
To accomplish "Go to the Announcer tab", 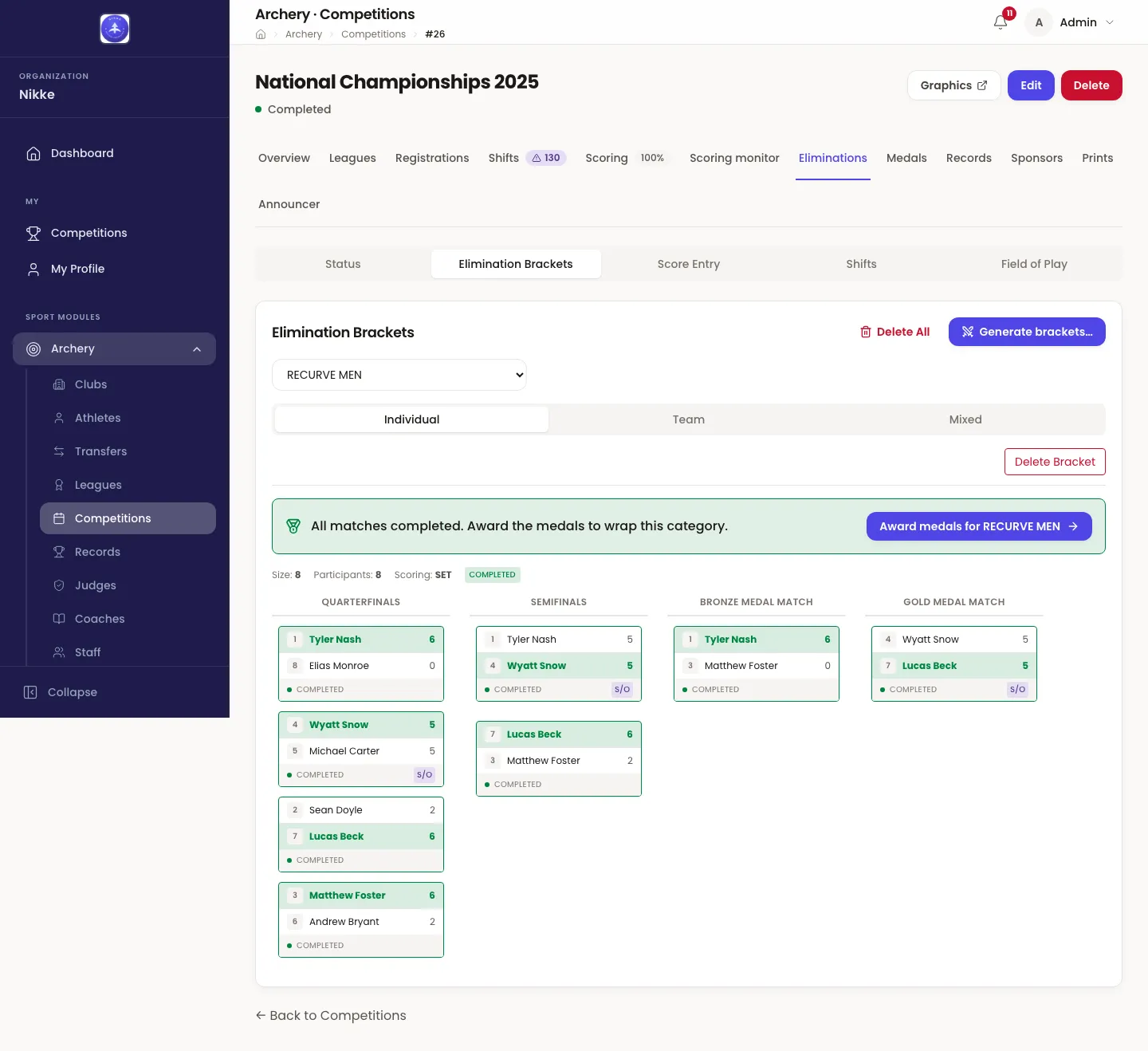I will tap(289, 204).
